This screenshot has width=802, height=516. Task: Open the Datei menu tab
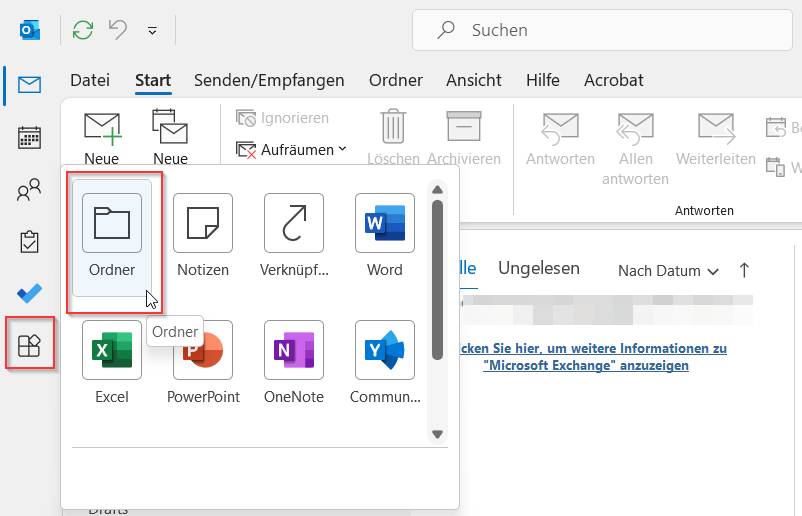pos(90,80)
